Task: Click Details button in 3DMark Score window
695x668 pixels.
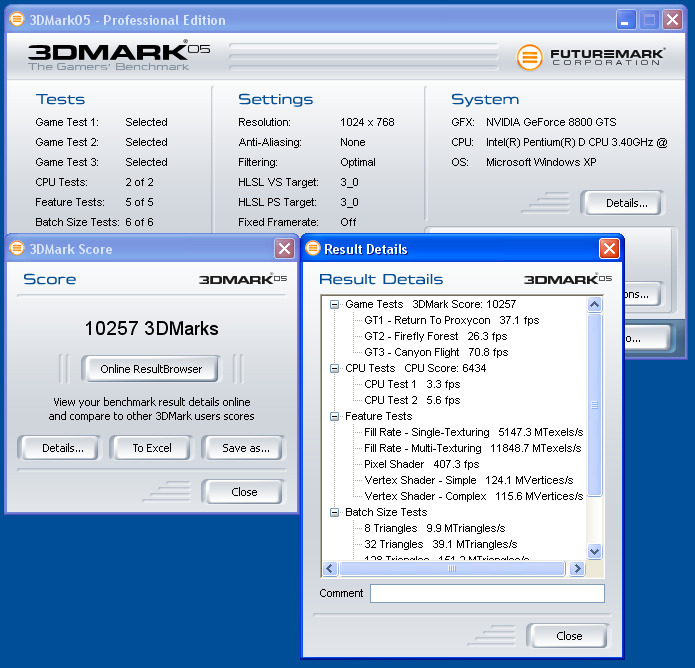Action: coord(62,448)
